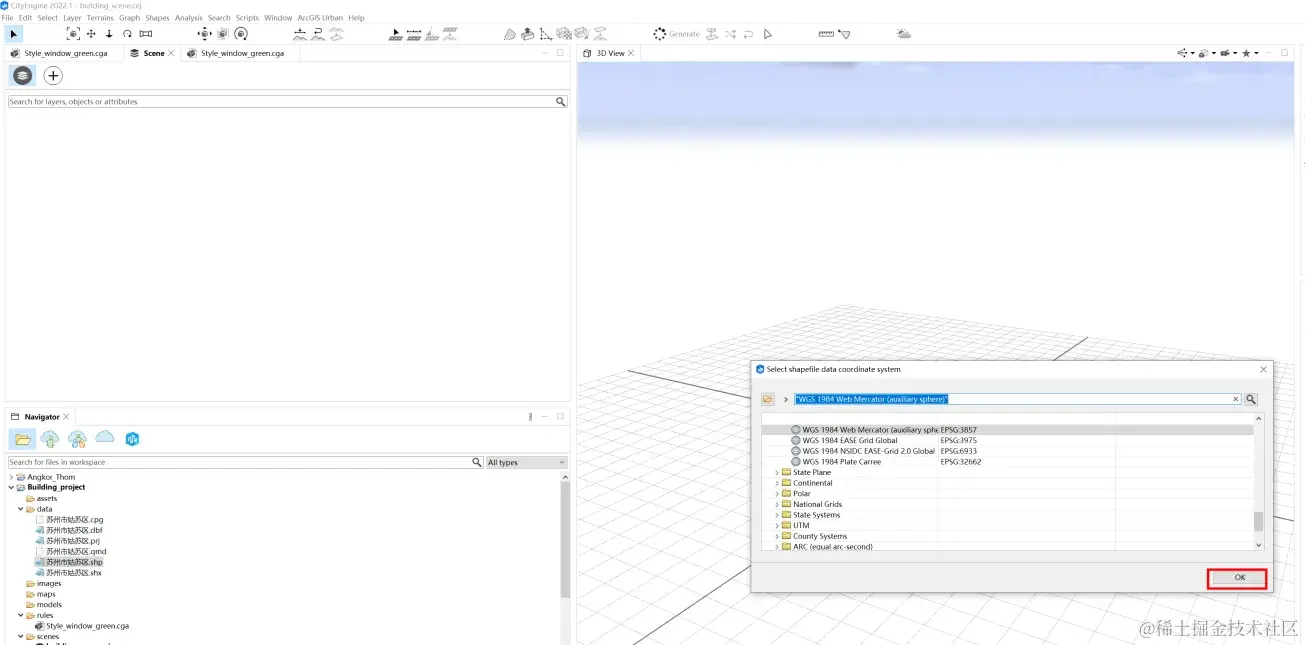
Task: Click the measure distance ruler icon
Action: click(x=825, y=34)
